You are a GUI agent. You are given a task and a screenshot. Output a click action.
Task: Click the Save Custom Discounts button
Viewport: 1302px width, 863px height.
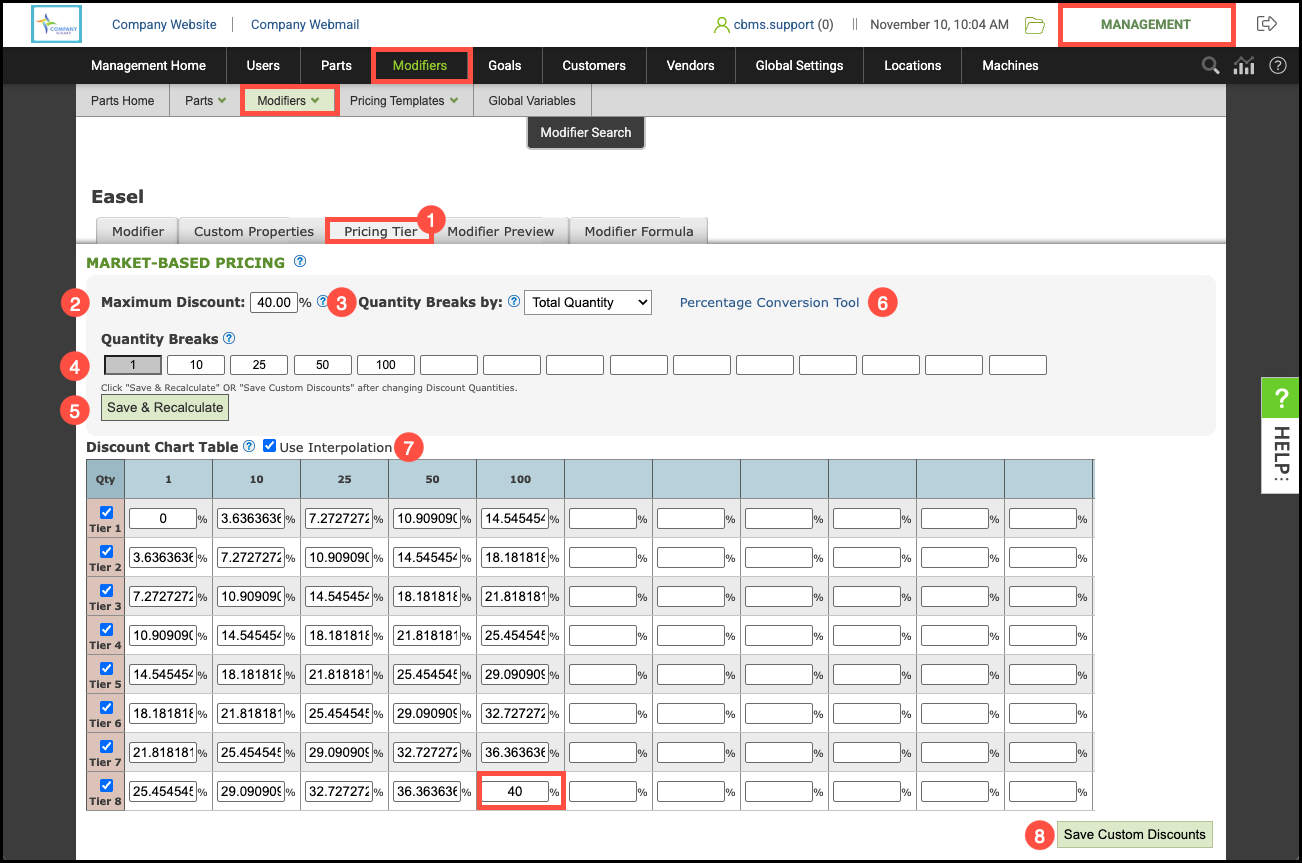[x=1135, y=835]
